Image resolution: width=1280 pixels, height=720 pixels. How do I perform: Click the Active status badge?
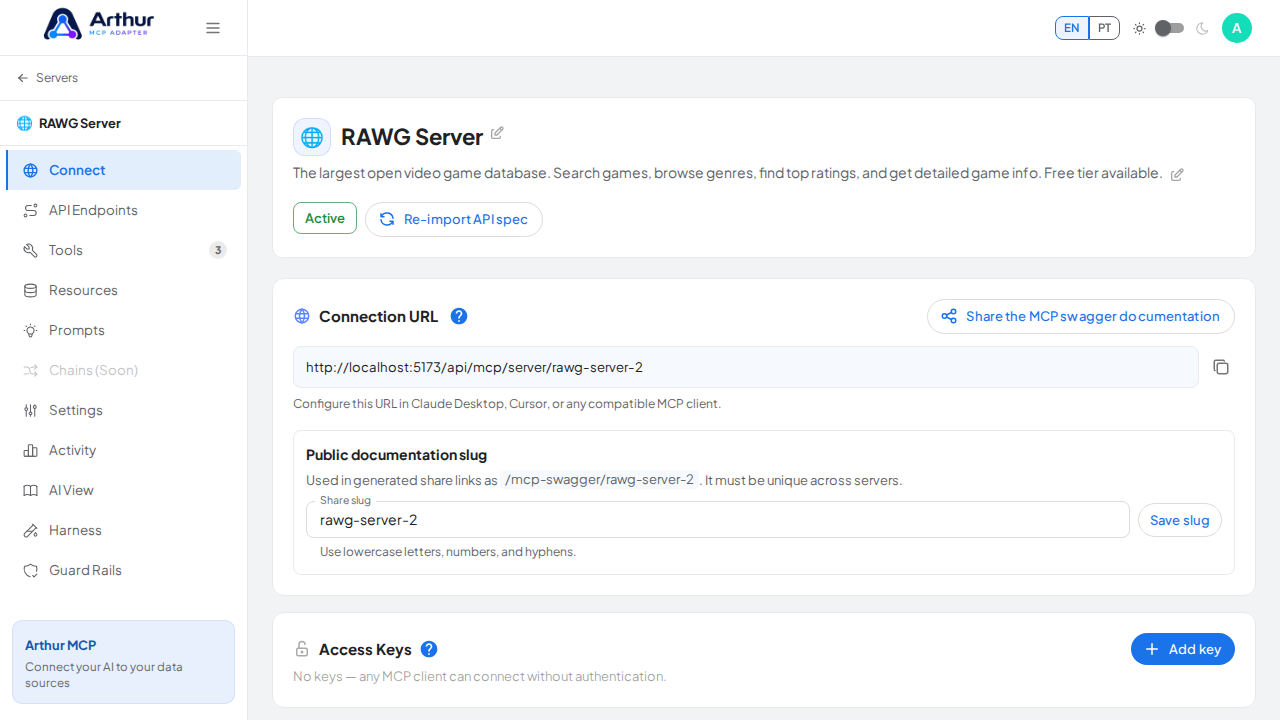pyautogui.click(x=325, y=218)
